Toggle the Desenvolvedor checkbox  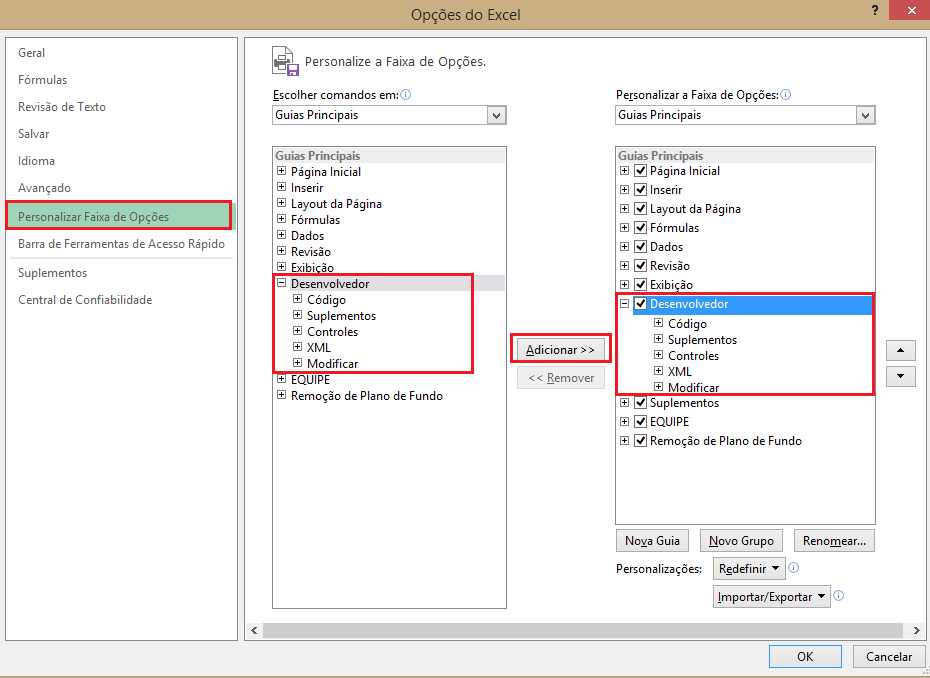coord(641,304)
